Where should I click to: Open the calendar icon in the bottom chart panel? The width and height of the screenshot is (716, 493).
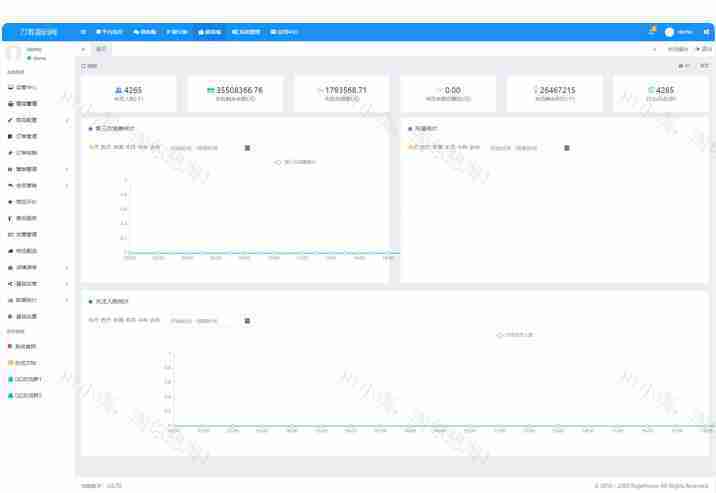[x=248, y=321]
